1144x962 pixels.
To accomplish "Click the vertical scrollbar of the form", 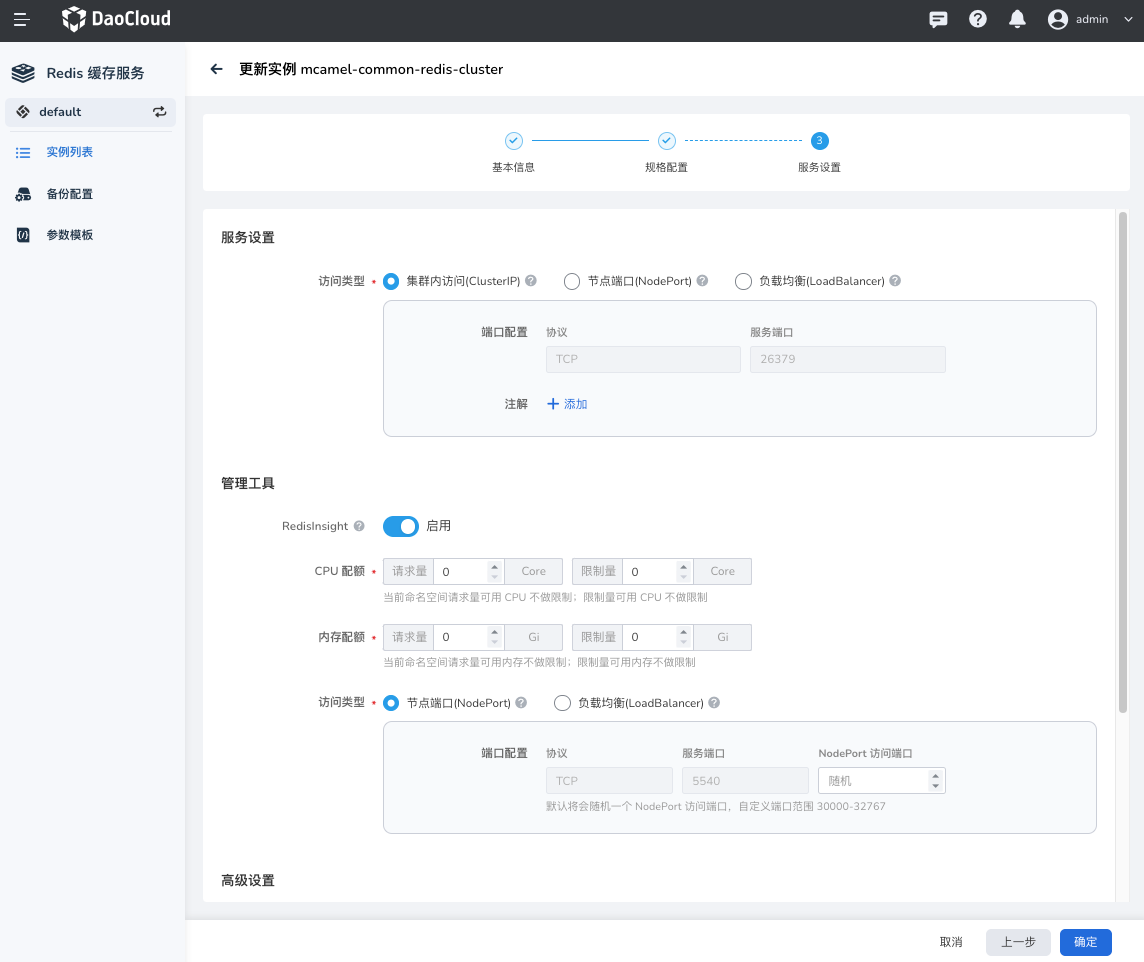I will pyautogui.click(x=1122, y=460).
